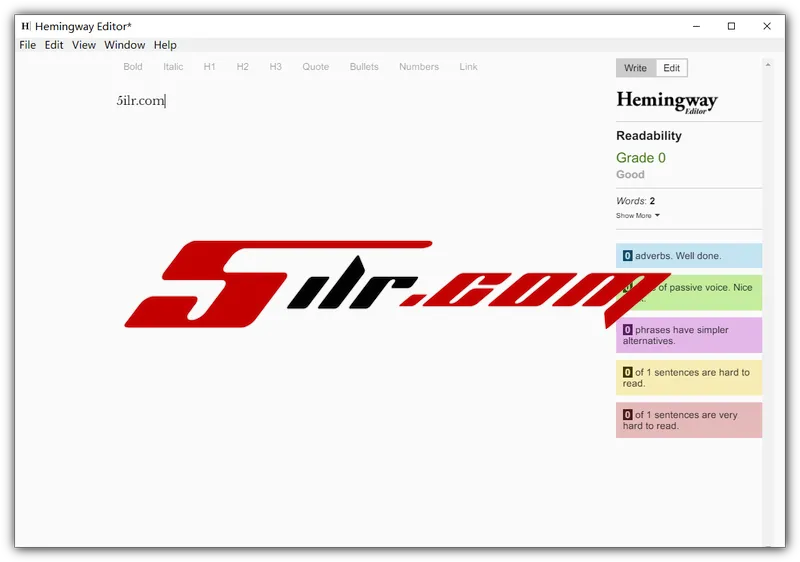Image resolution: width=800 pixels, height=562 pixels.
Task: Click the text 5ilr.com in the editor
Action: pos(140,100)
